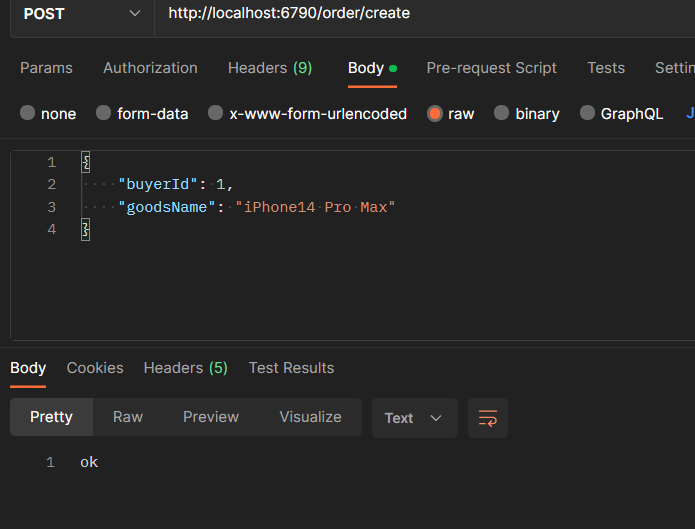Switch response view to Preview

pyautogui.click(x=211, y=417)
